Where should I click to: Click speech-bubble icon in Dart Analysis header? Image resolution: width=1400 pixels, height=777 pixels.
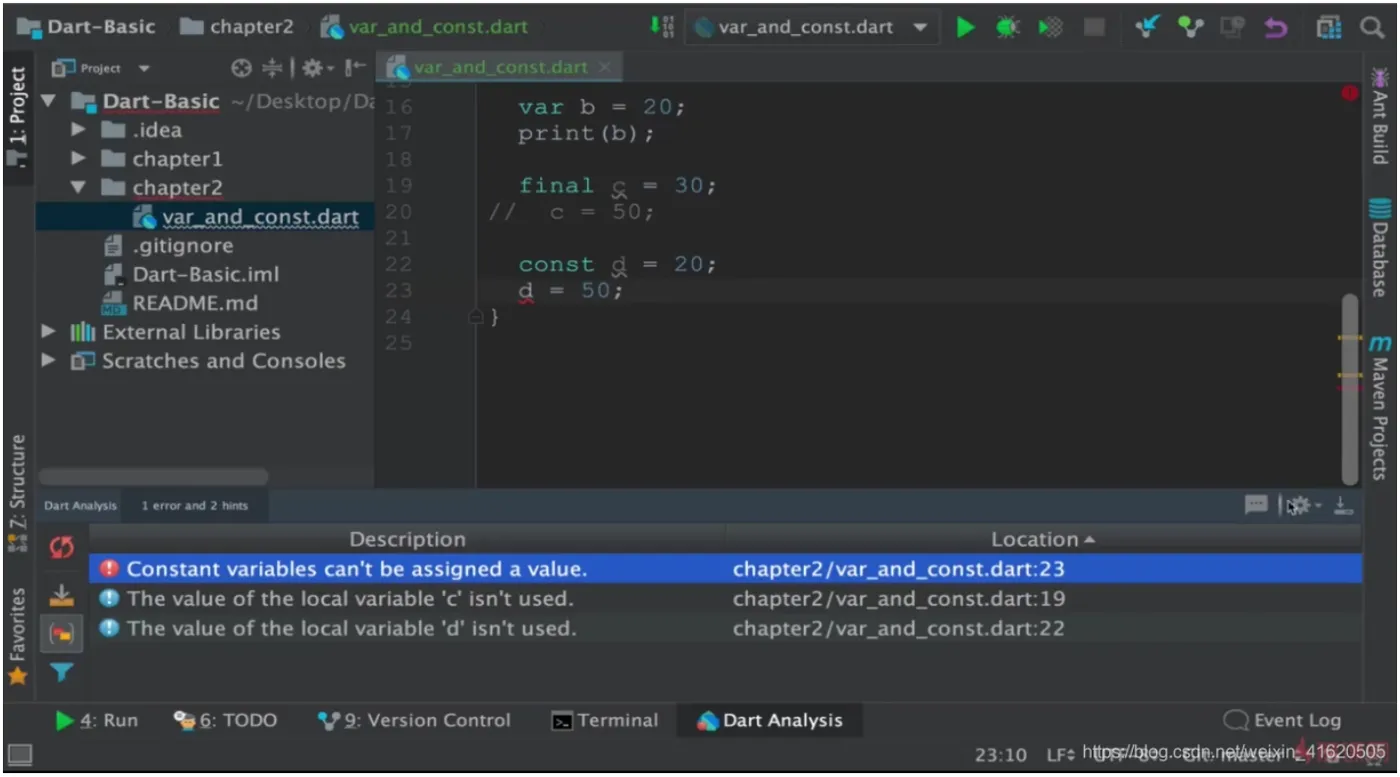click(1256, 505)
